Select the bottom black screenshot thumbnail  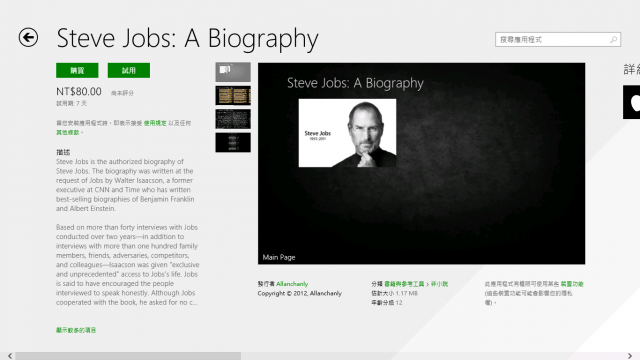[233, 142]
